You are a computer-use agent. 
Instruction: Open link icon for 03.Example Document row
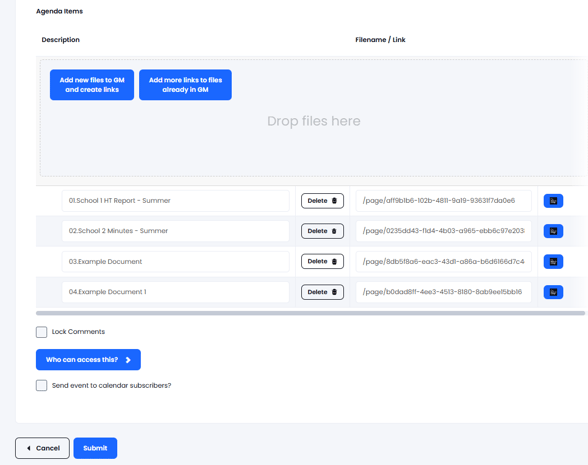(x=553, y=262)
